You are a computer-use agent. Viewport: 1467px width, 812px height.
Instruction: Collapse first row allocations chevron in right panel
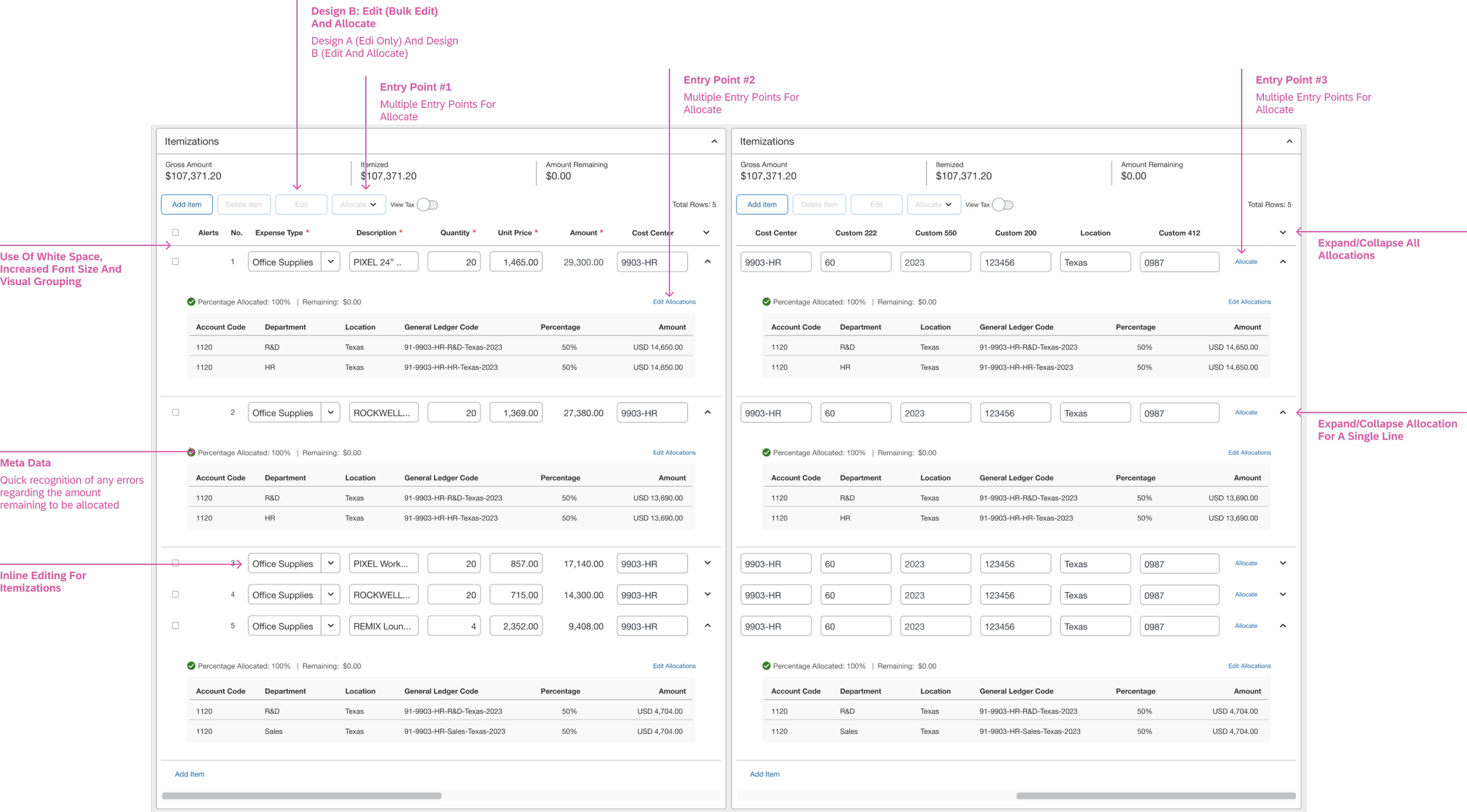pyautogui.click(x=1283, y=262)
